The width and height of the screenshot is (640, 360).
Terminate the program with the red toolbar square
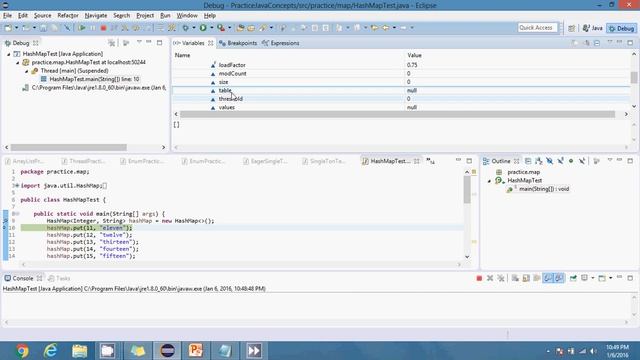pyautogui.click(x=103, y=28)
